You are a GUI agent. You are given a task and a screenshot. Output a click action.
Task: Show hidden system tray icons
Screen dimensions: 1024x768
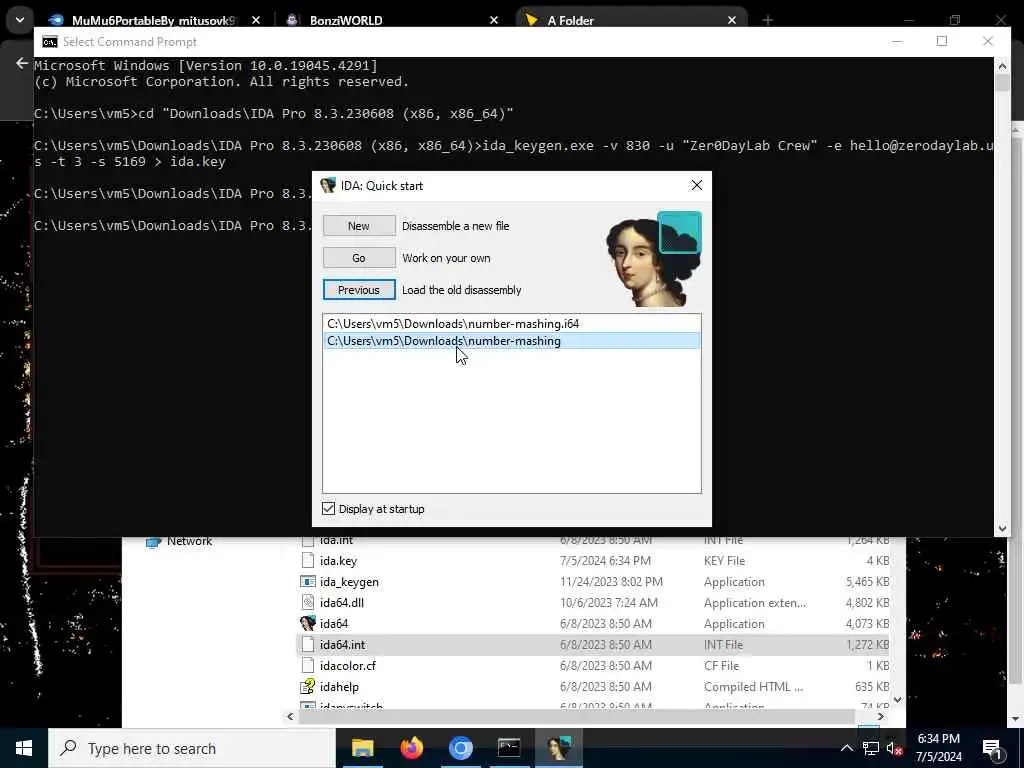click(x=846, y=748)
